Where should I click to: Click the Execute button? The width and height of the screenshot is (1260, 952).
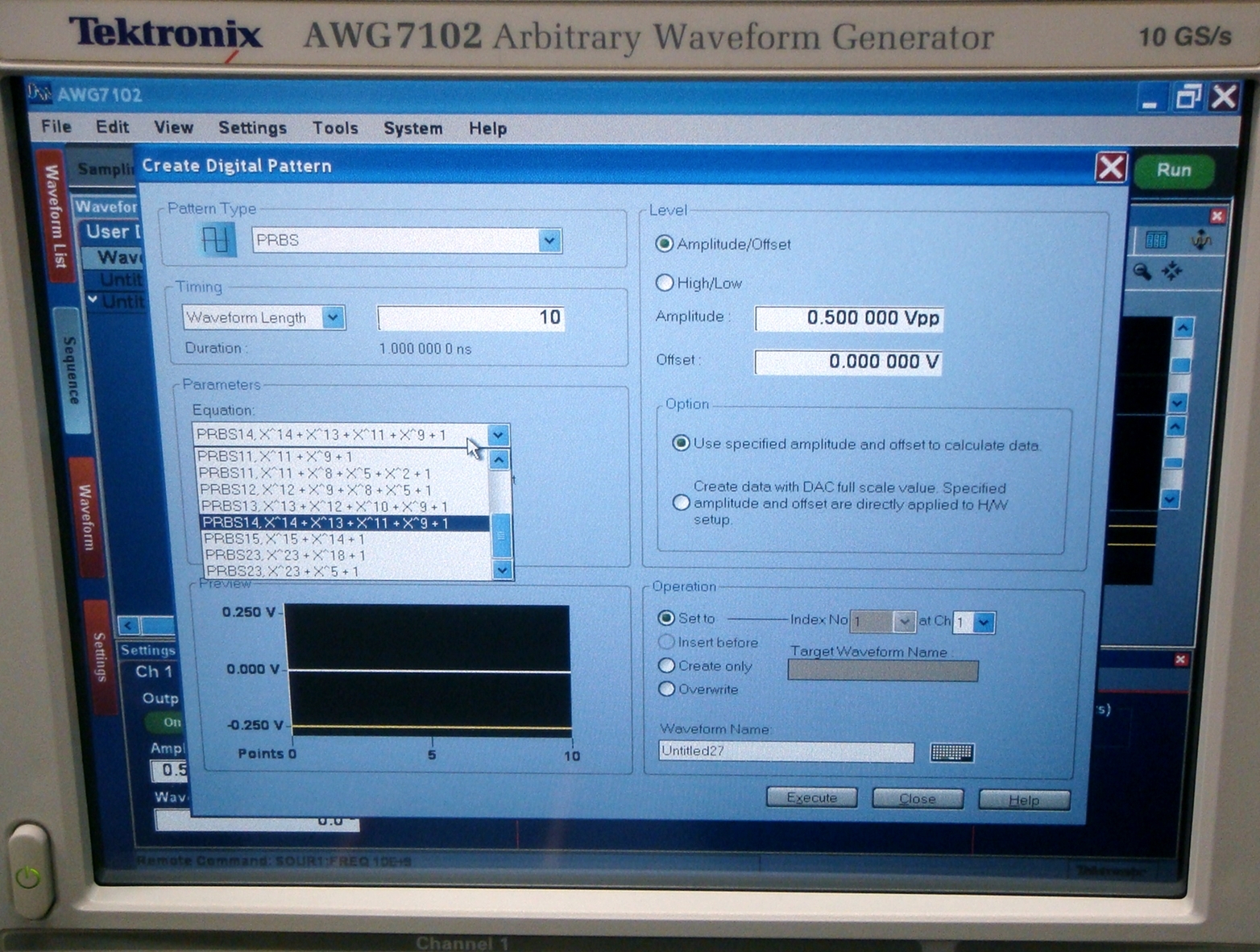(811, 797)
